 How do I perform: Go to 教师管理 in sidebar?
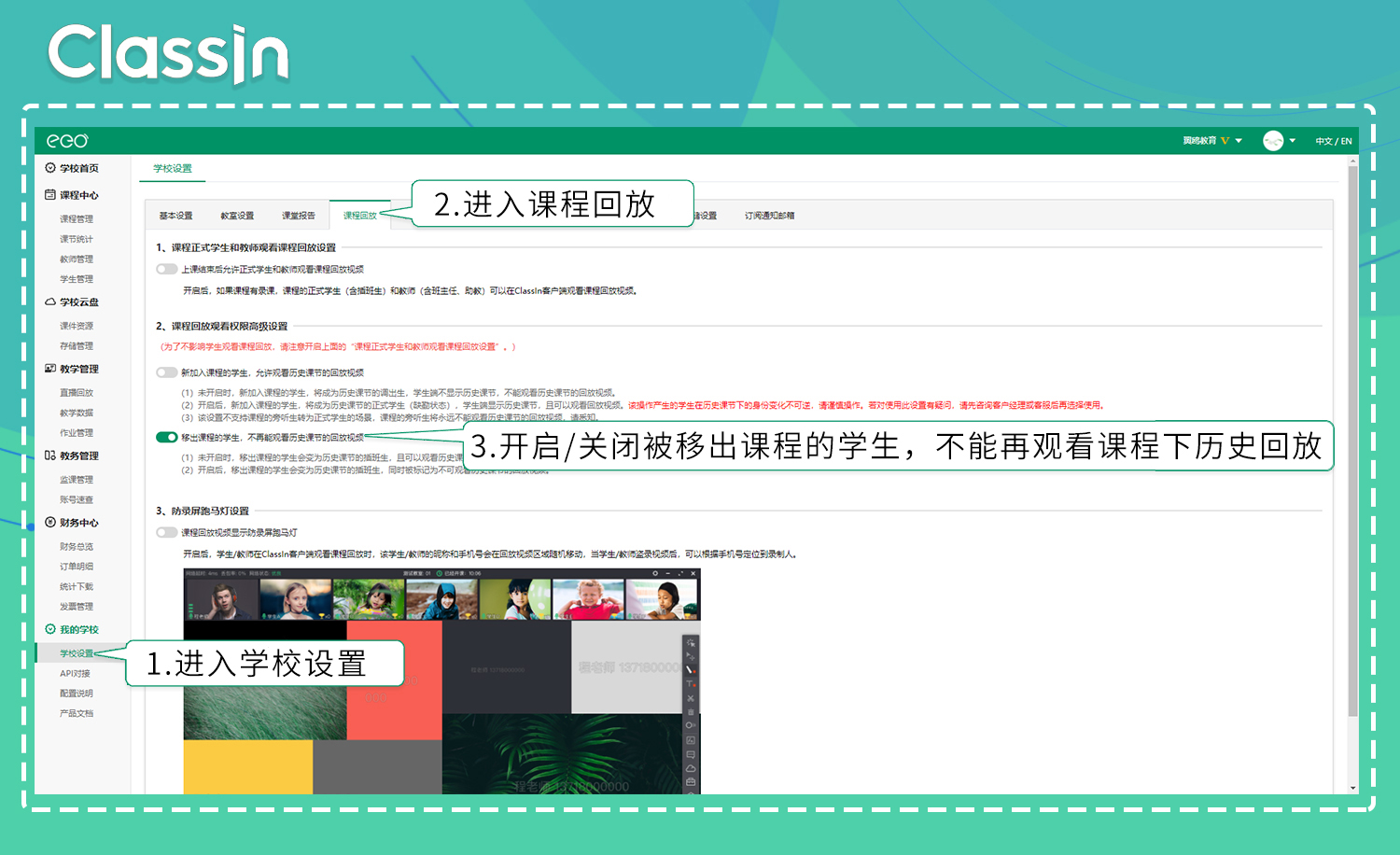click(77, 259)
